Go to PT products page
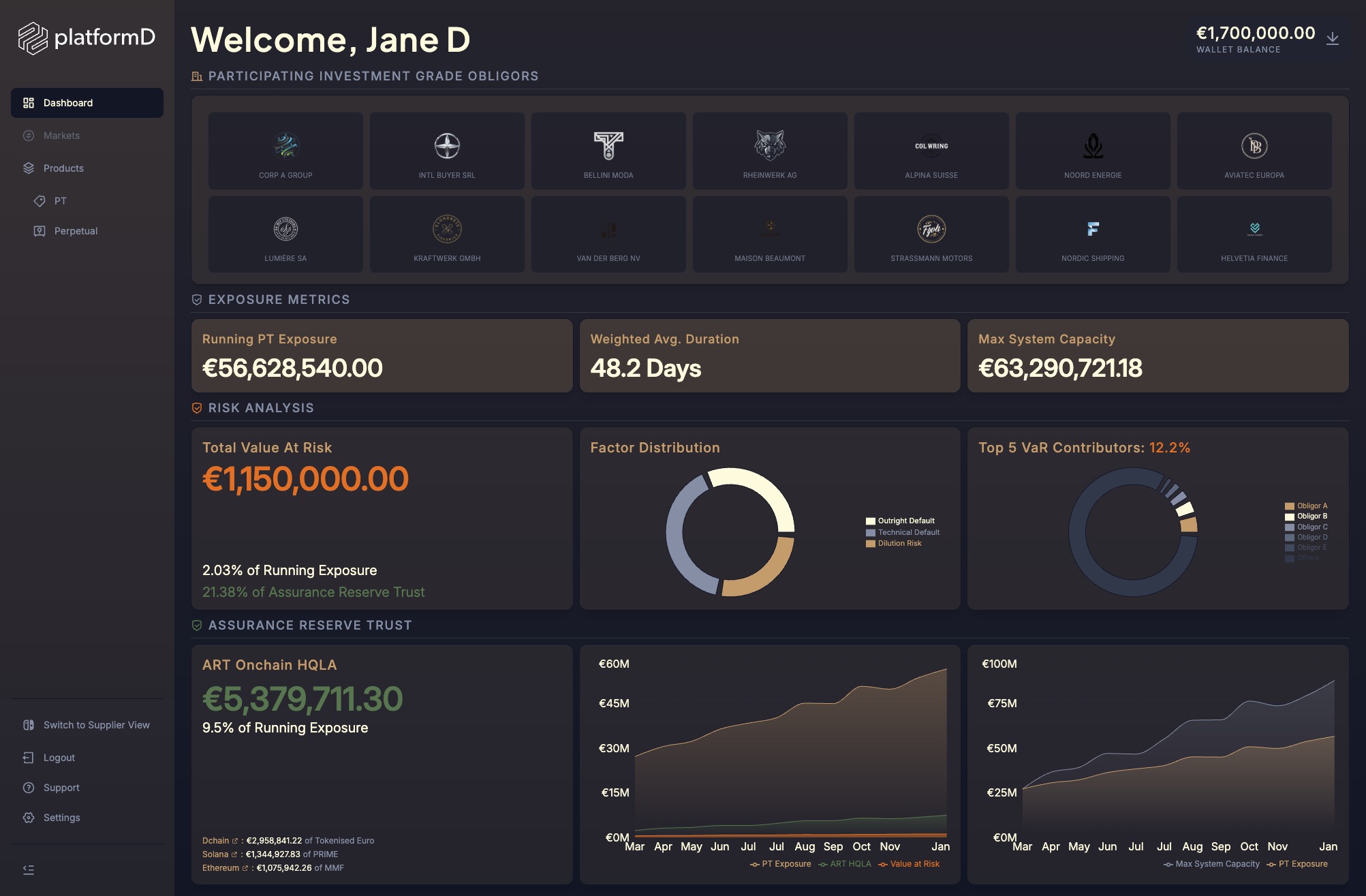 click(x=60, y=201)
